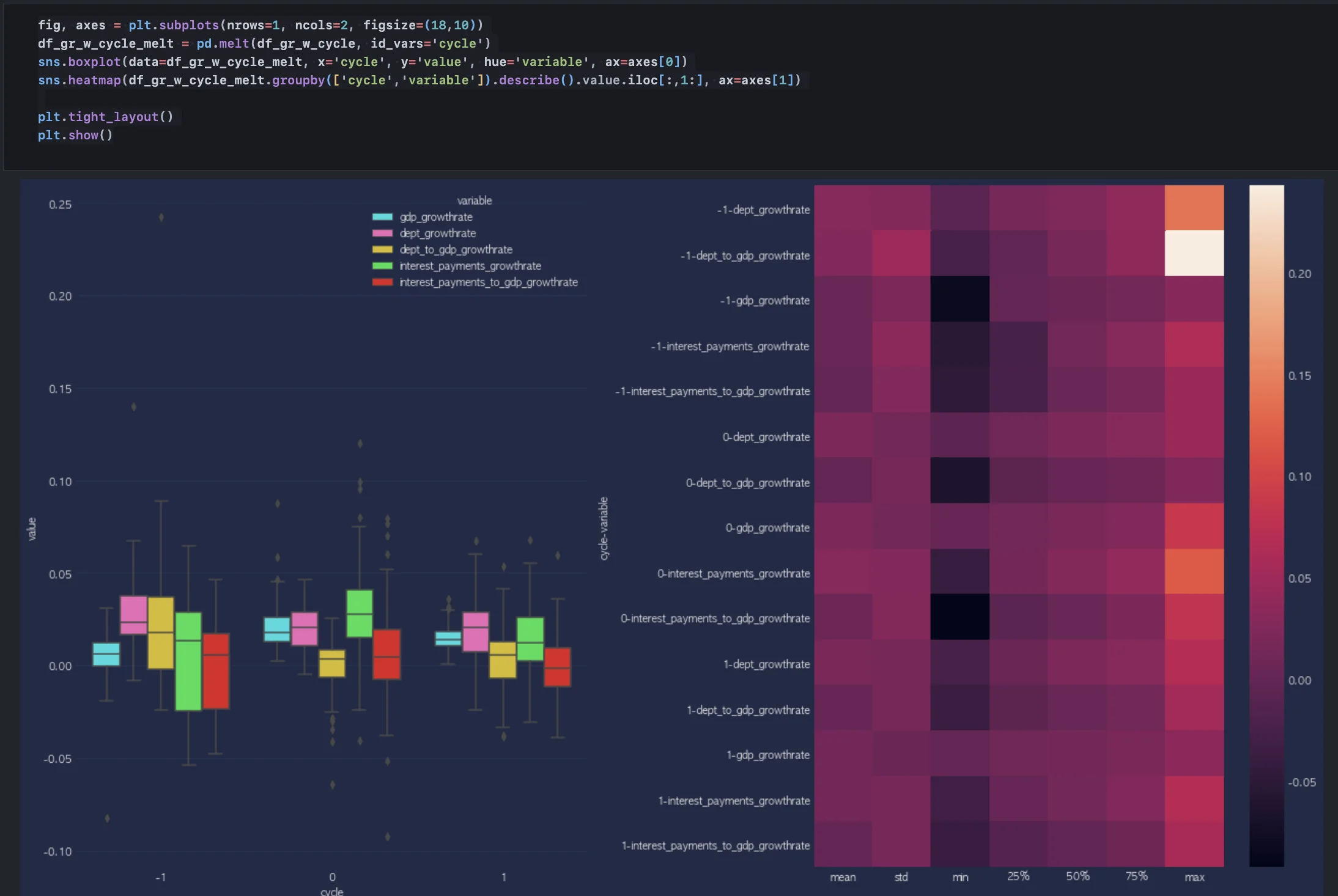Click the 'cycle' x-axis label on boxplot
This screenshot has width=1338, height=896.
point(331,891)
